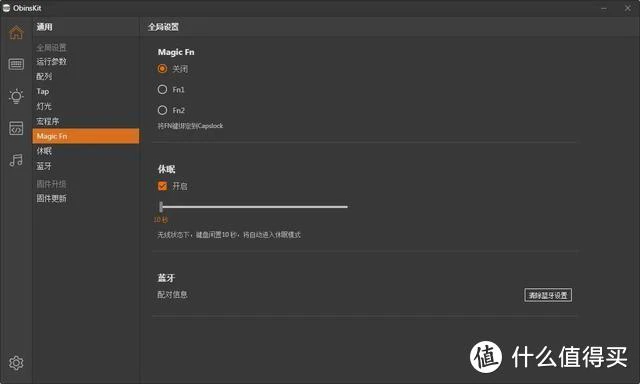The height and width of the screenshot is (384, 640).
Task: Click the Magic Fn section heading
Action: coord(176,52)
